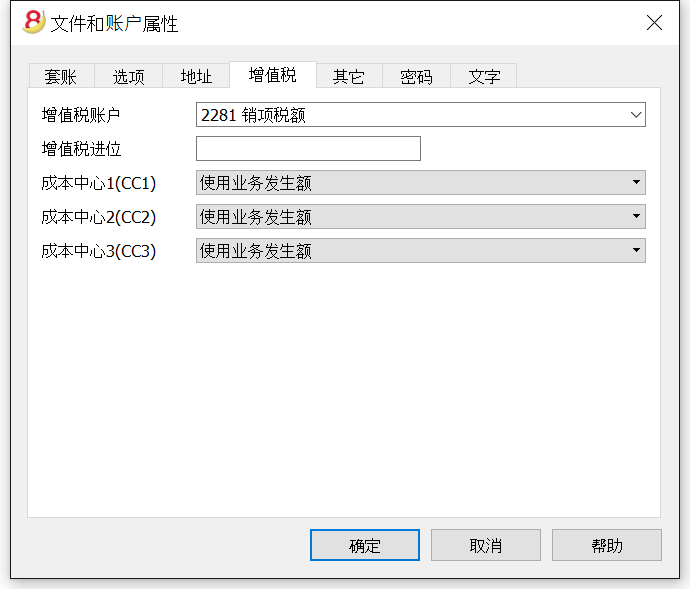
Task: Expand the 增值税账户 dropdown arrow
Action: 635,115
